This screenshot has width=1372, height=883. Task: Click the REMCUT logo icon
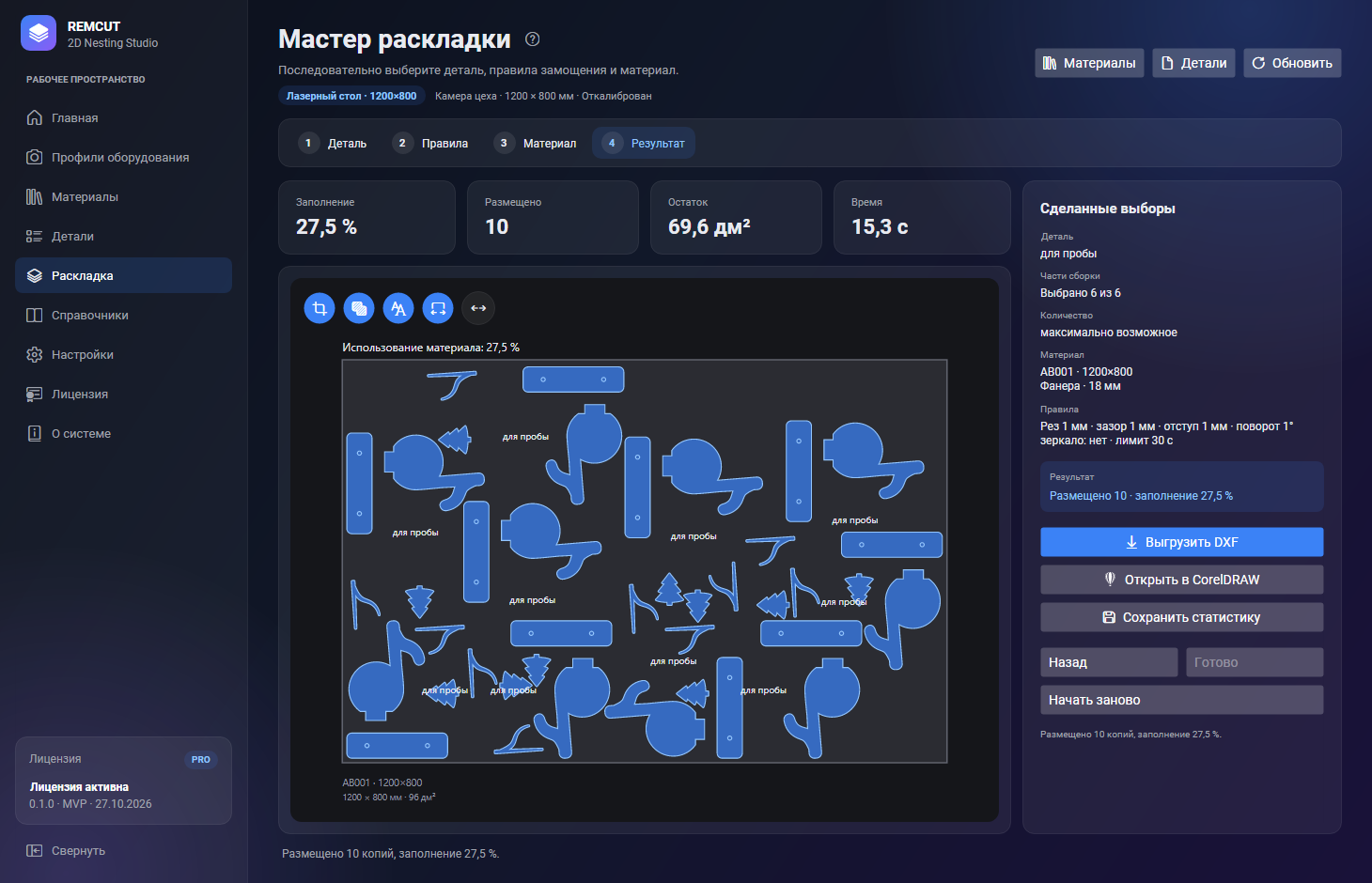pos(39,33)
